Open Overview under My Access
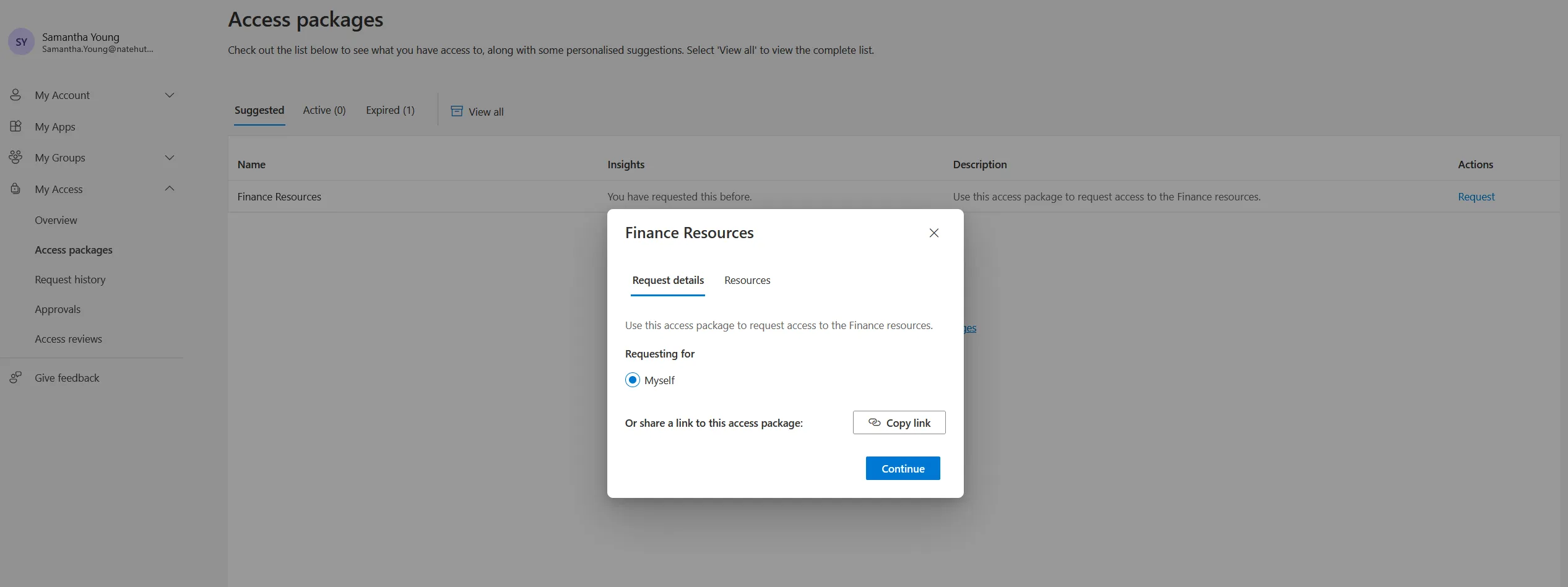1568x587 pixels. [56, 220]
